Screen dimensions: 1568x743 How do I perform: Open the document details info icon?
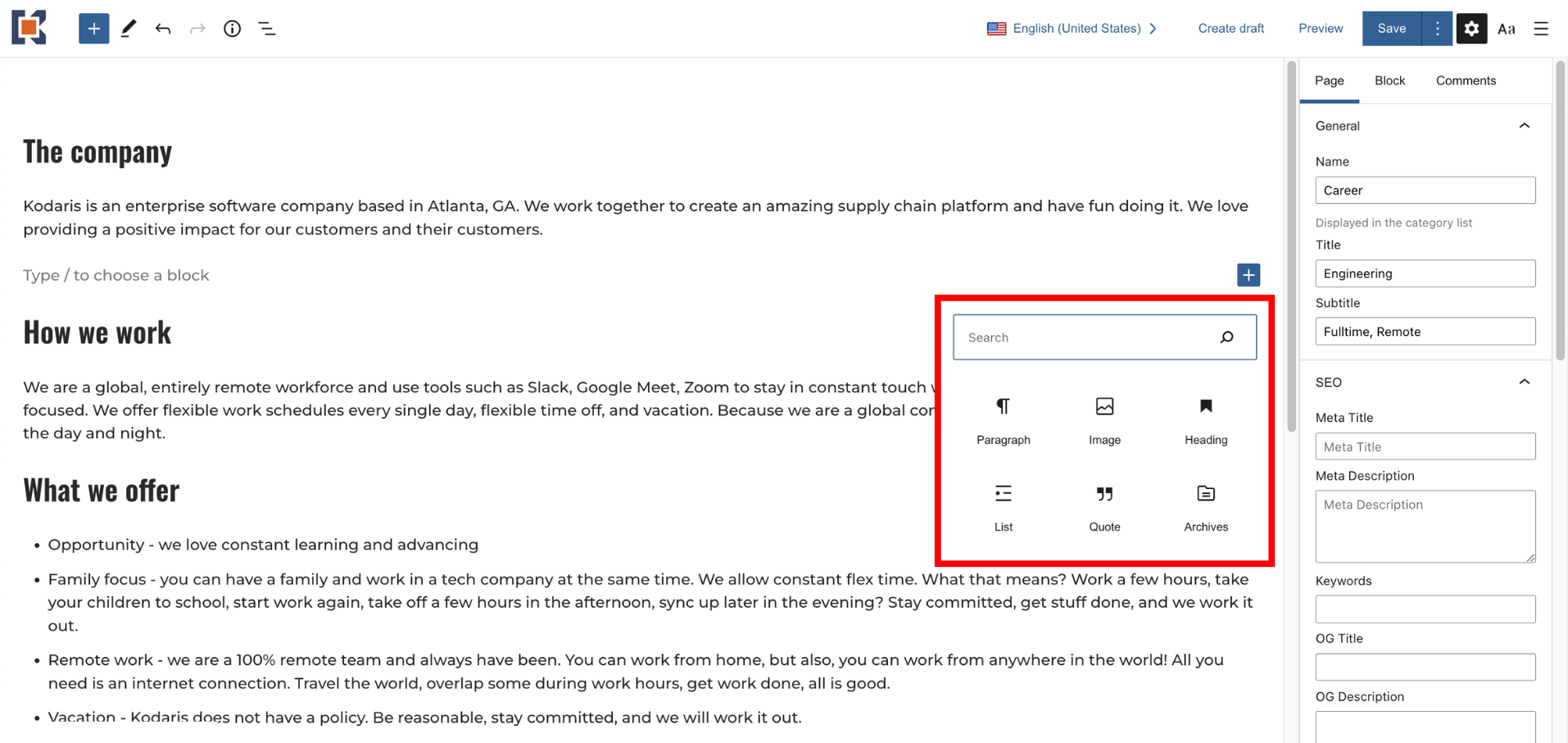pyautogui.click(x=232, y=29)
